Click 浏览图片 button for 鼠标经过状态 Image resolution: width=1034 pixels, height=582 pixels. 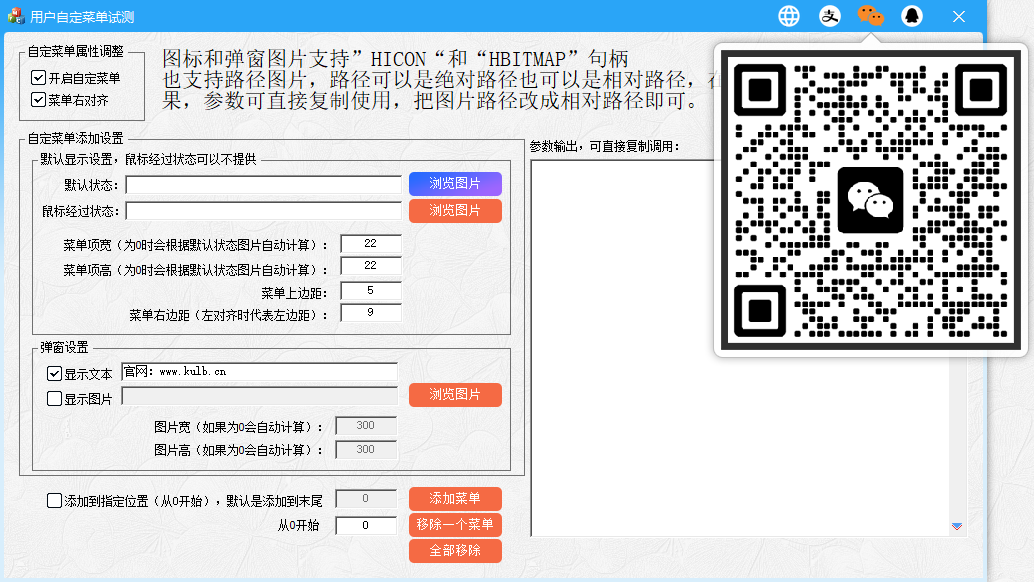point(455,211)
